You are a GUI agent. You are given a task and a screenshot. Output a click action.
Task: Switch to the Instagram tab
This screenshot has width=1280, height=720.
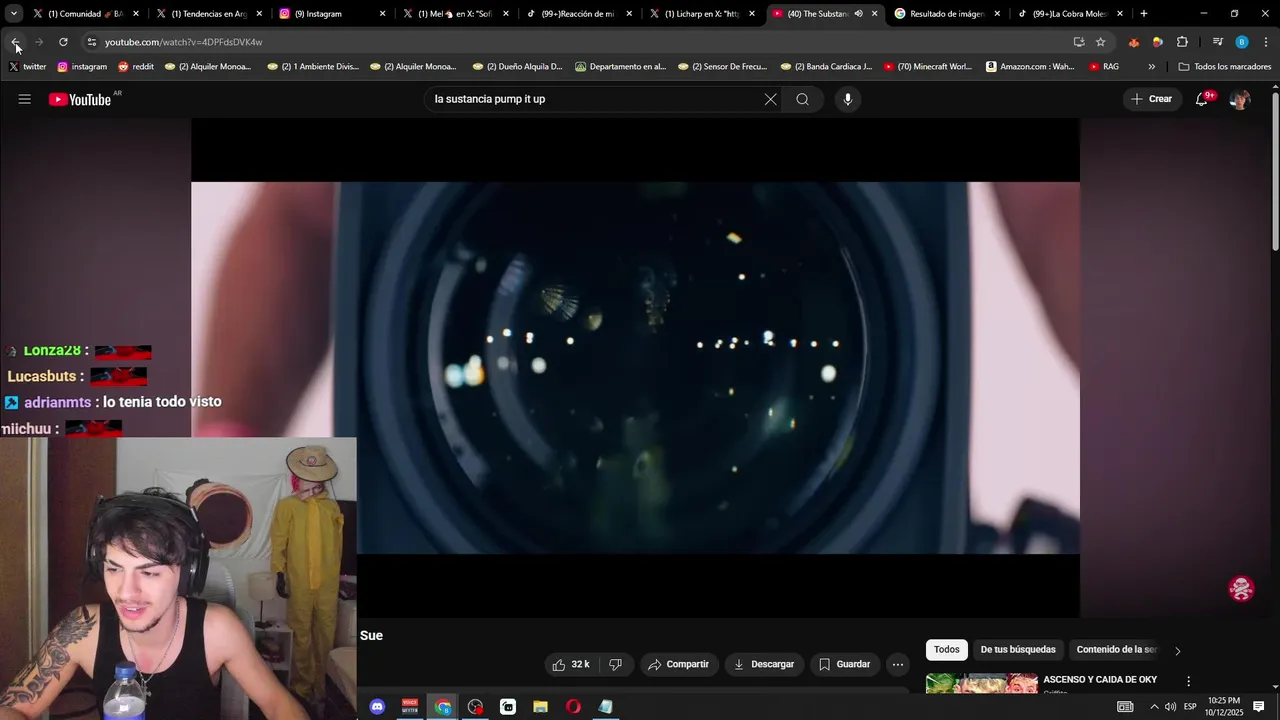[332, 14]
